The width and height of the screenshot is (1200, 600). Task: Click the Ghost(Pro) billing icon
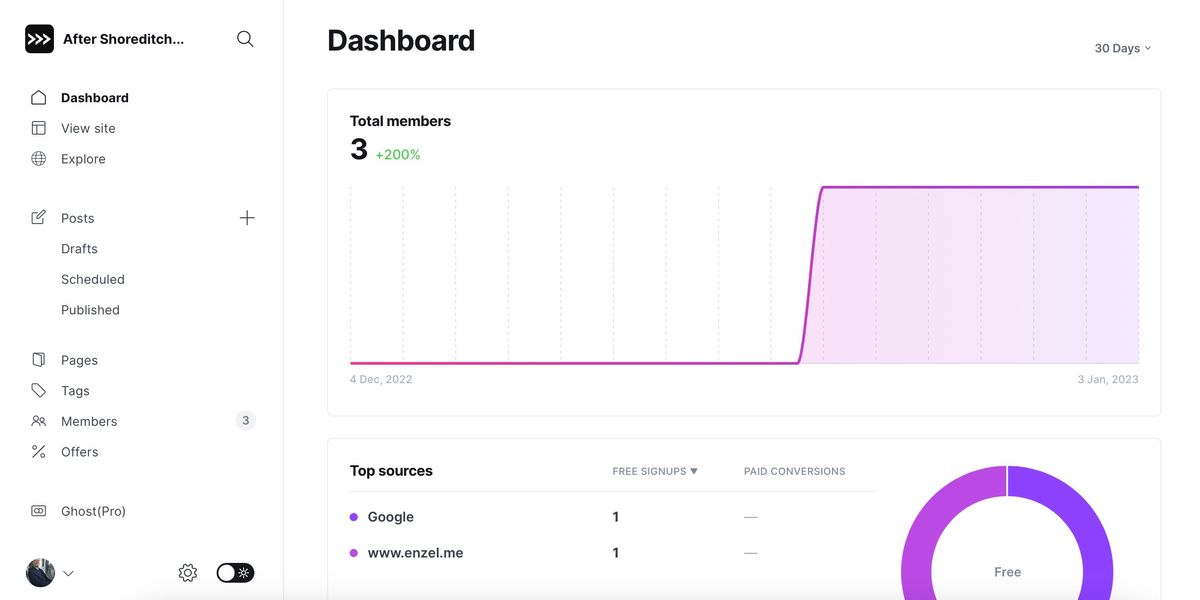pyautogui.click(x=39, y=511)
